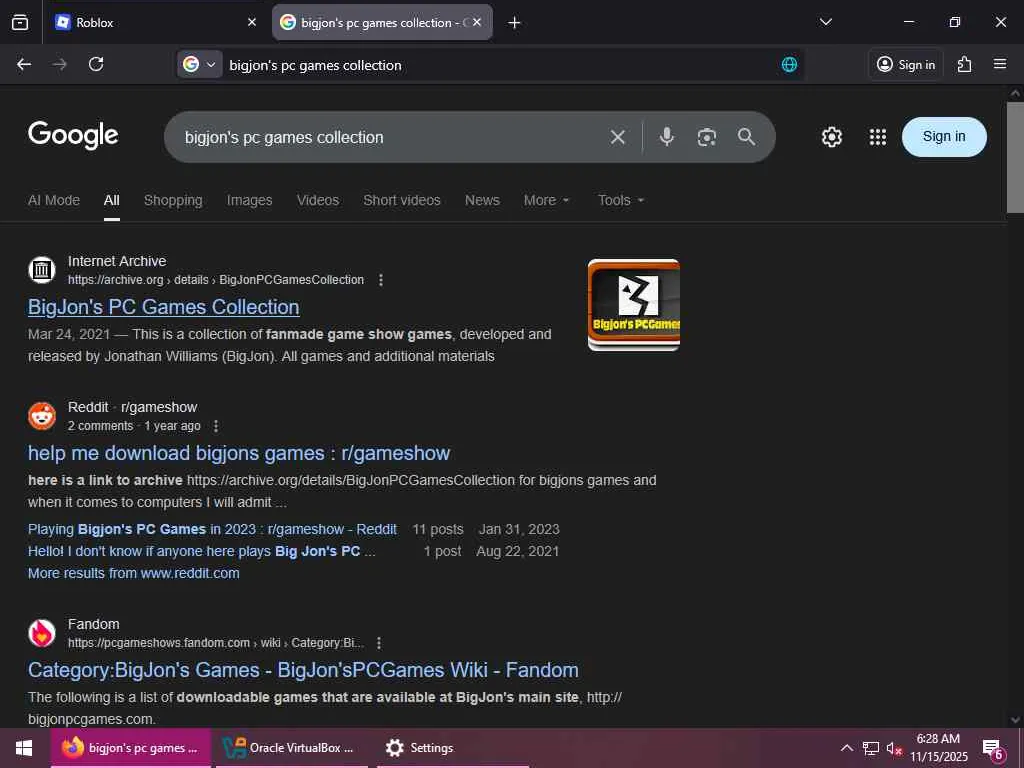1024x768 pixels.
Task: Click the translate page globe icon
Action: [x=789, y=64]
